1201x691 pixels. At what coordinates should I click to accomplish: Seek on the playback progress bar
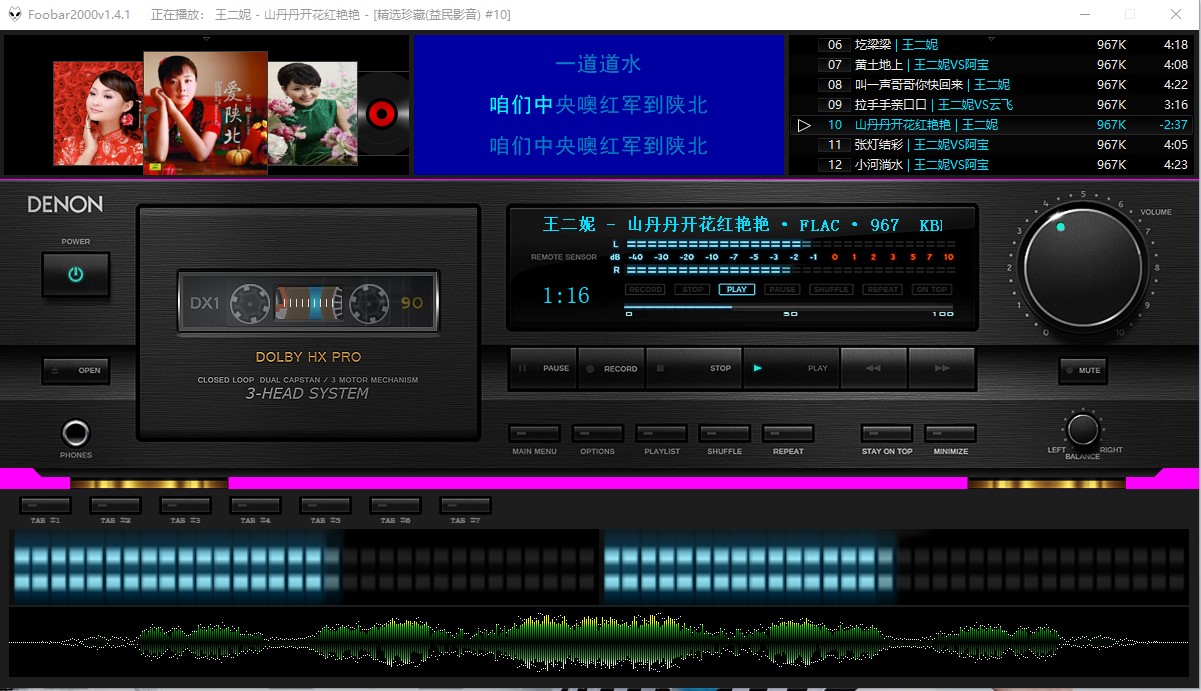click(790, 307)
